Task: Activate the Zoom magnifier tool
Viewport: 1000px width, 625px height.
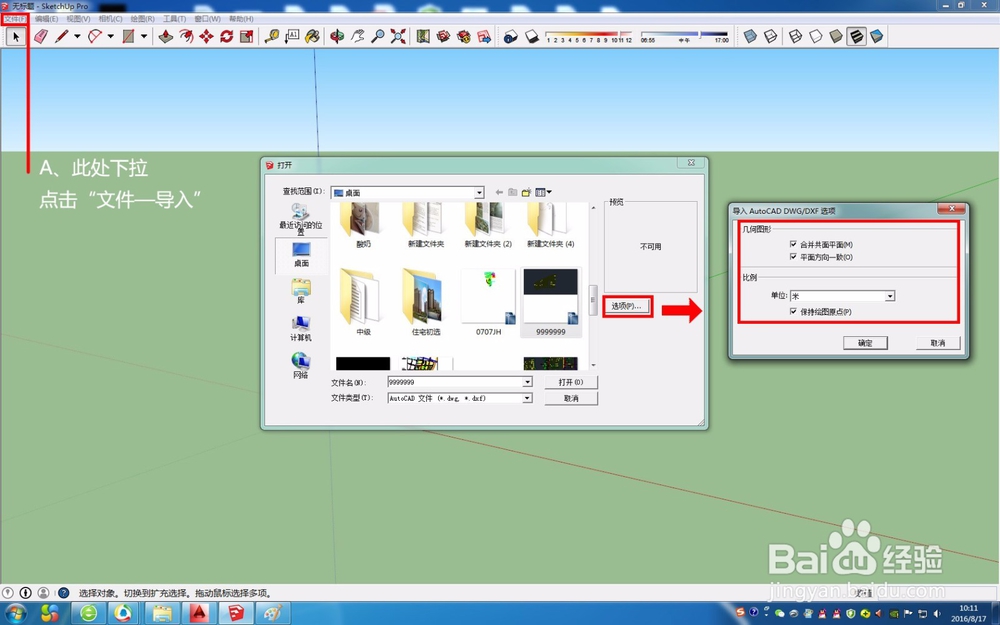Action: (378, 36)
